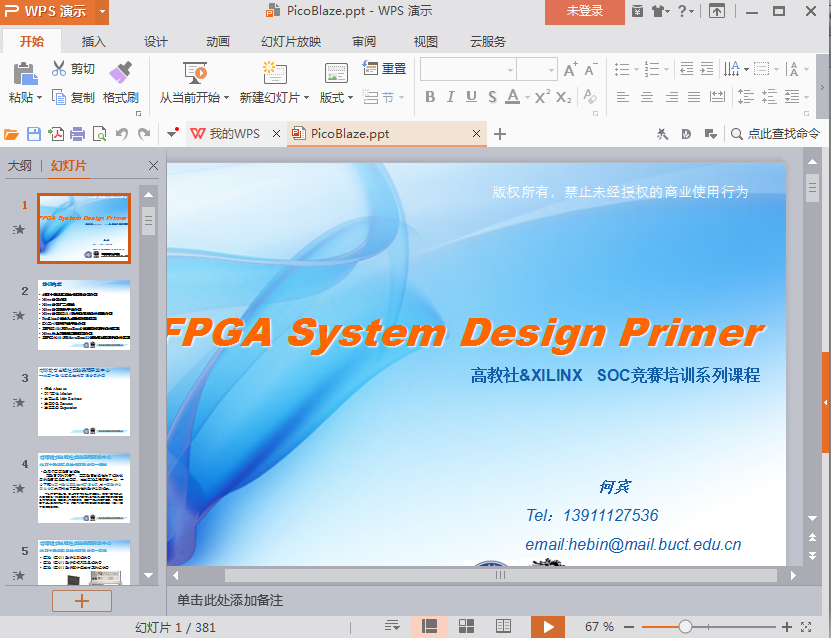831x638 pixels.
Task: Decrease font size with A- icon
Action: 590,69
